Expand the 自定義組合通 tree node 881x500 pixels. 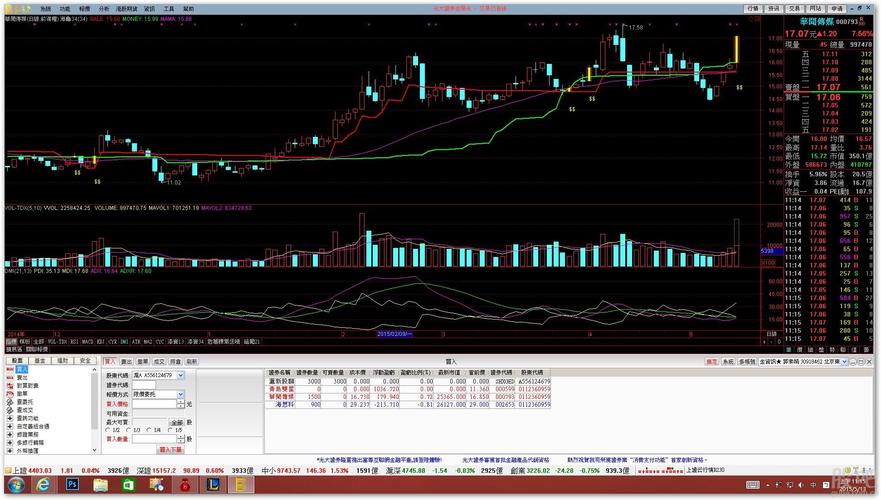click(10, 426)
